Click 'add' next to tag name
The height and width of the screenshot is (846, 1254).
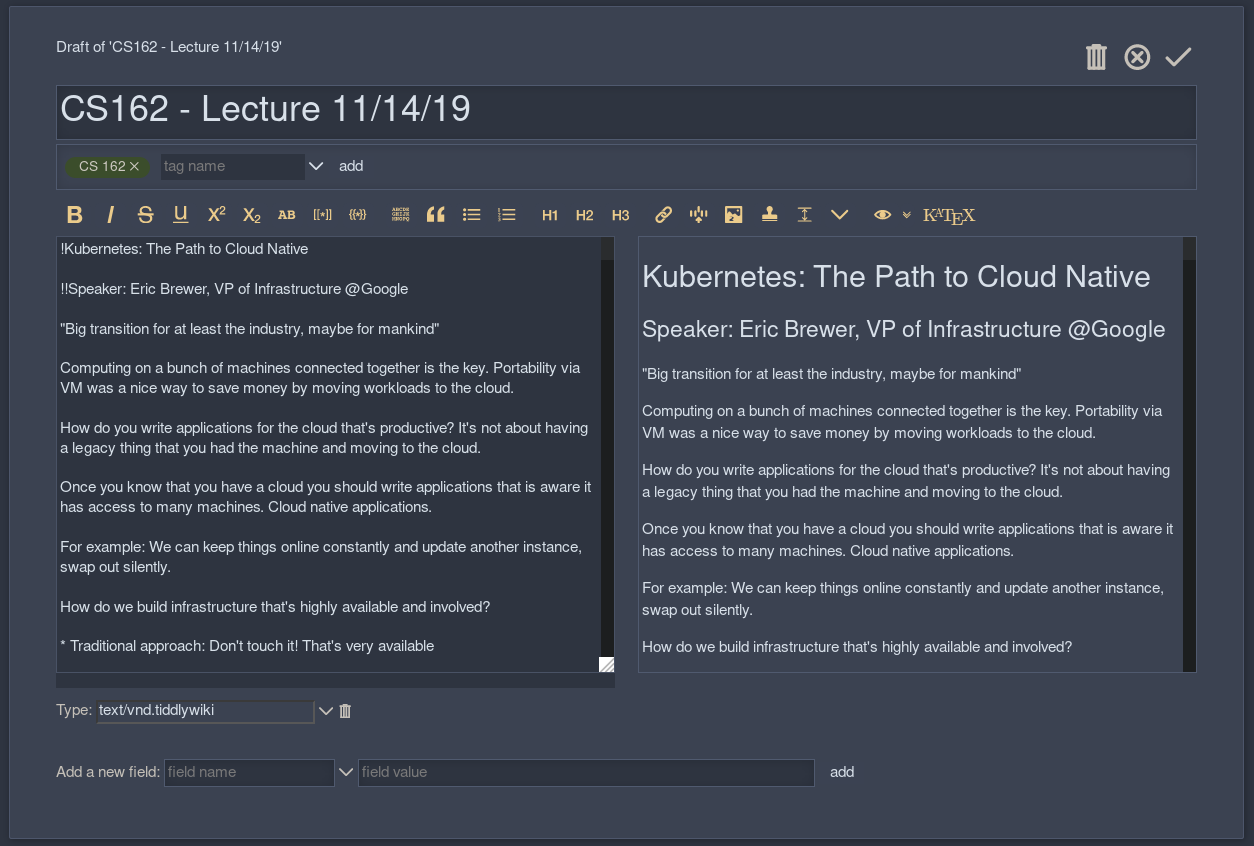coord(351,166)
